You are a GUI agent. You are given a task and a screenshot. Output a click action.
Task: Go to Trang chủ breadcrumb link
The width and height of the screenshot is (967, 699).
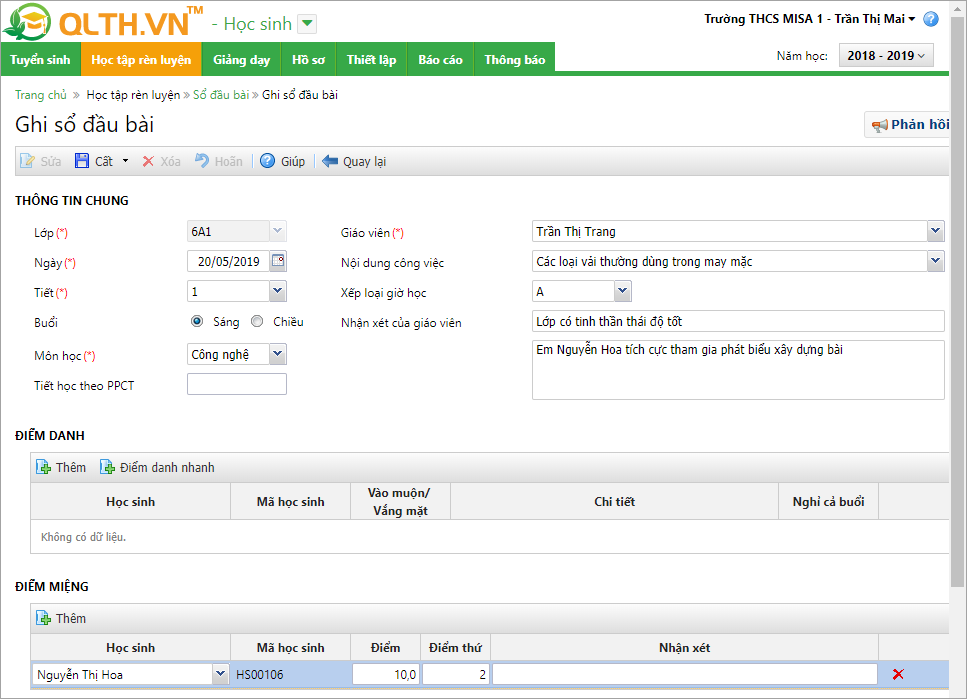tap(41, 94)
